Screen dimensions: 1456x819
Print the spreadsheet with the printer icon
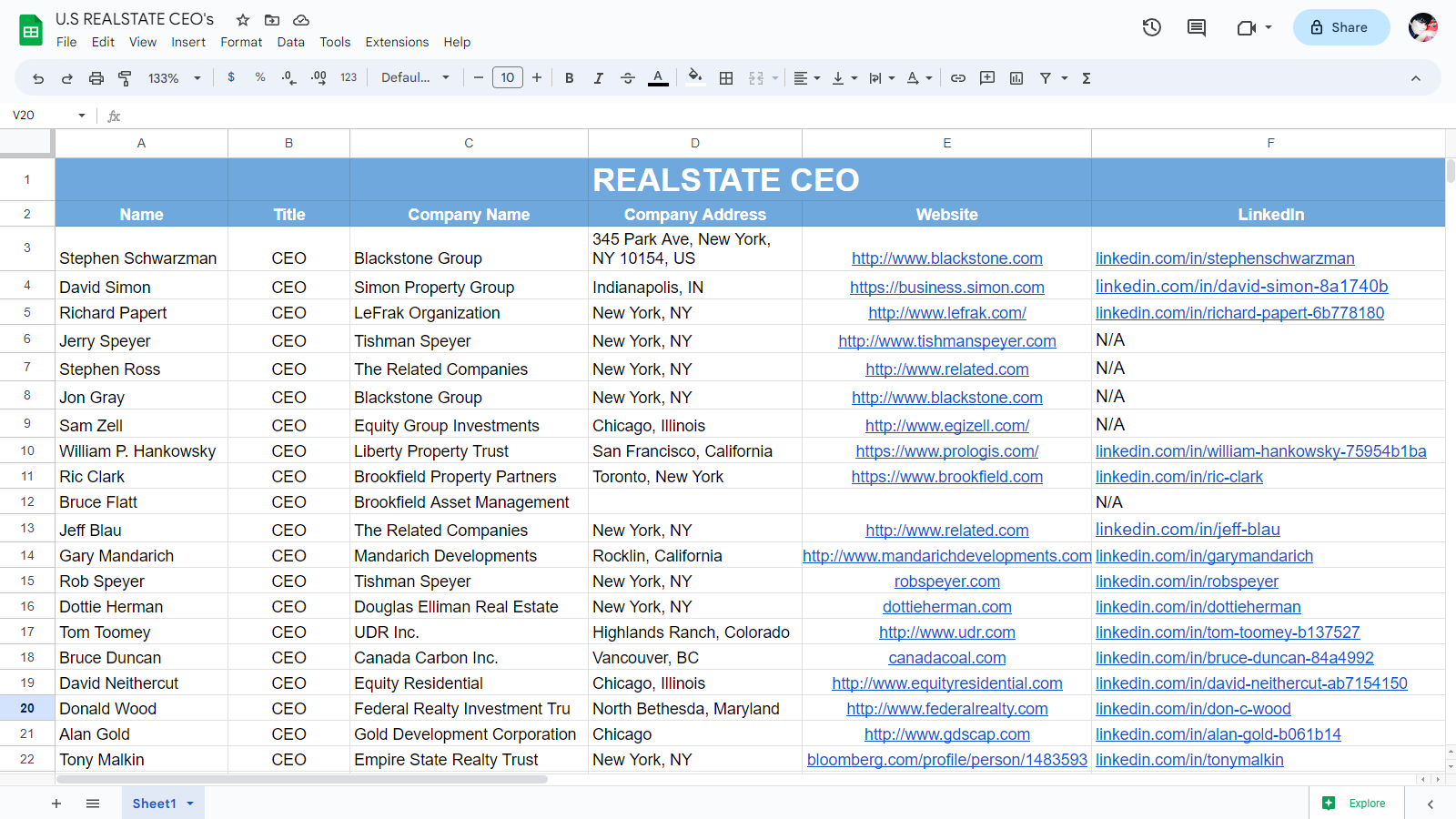96,78
